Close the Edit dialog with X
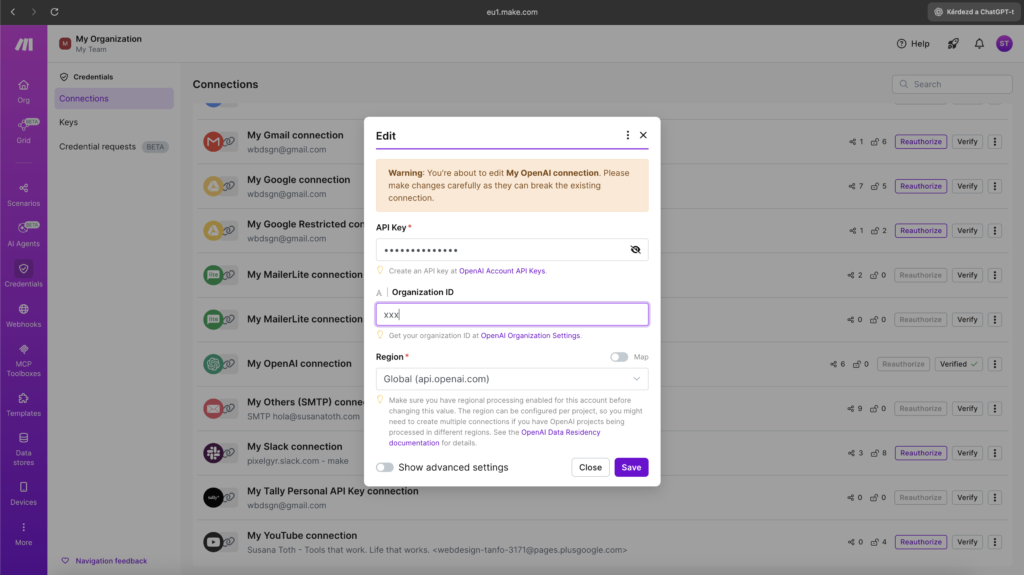The image size is (1024, 575). click(x=643, y=135)
